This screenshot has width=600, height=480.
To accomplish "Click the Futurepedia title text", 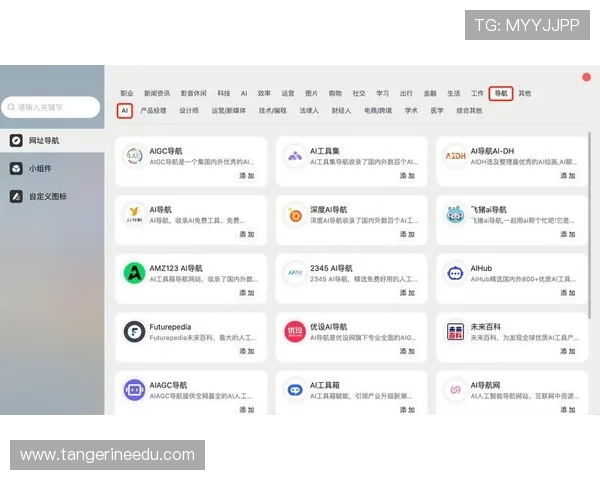I will point(170,327).
